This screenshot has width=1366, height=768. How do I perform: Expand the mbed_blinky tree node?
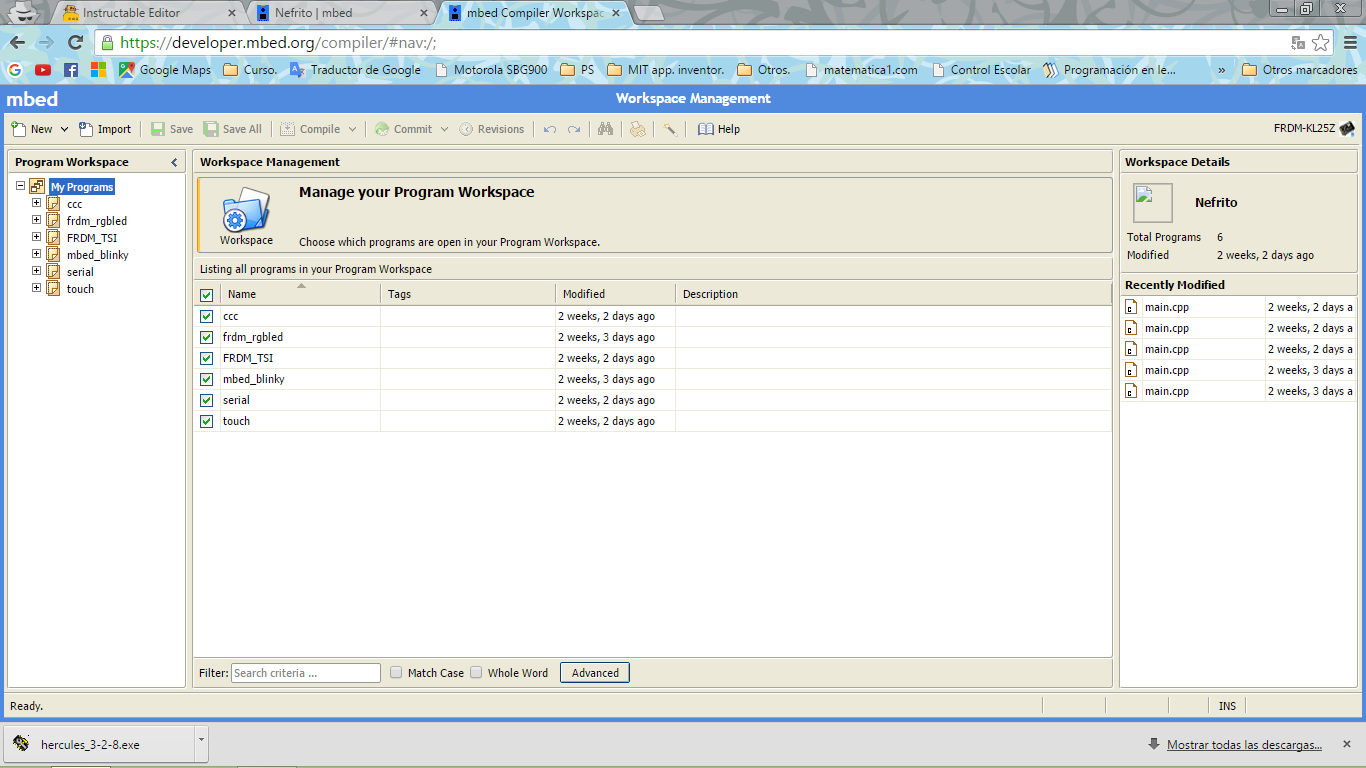(x=36, y=254)
